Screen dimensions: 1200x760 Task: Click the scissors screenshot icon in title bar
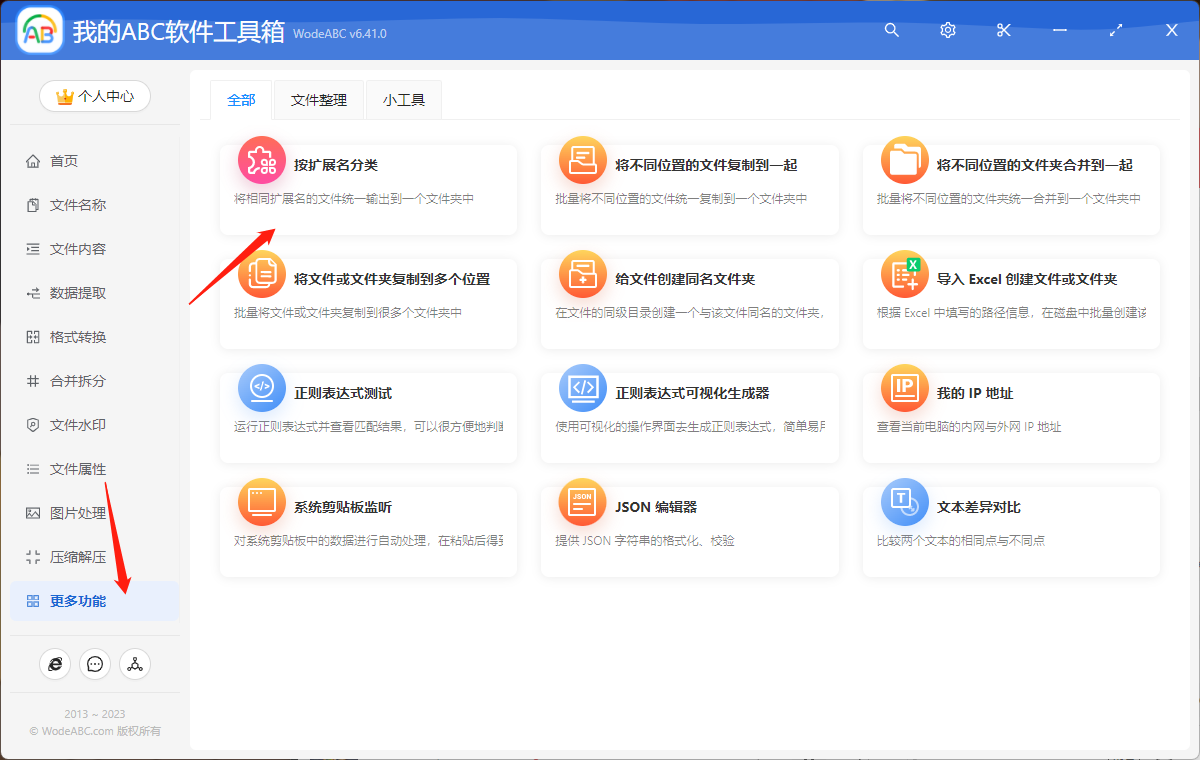(1003, 30)
